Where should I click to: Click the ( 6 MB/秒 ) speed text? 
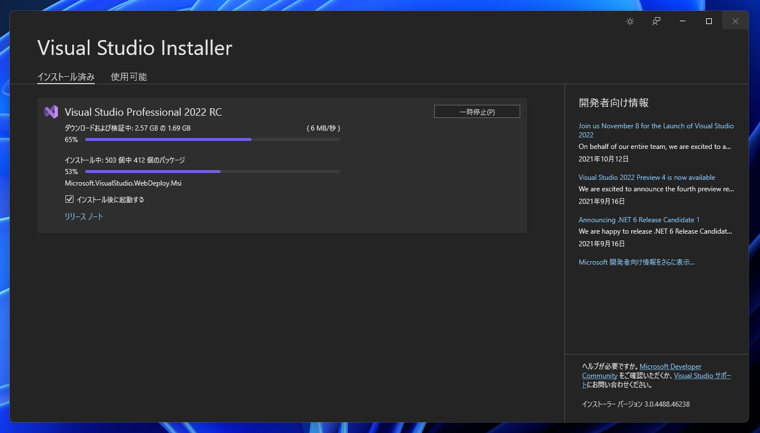pyautogui.click(x=323, y=128)
